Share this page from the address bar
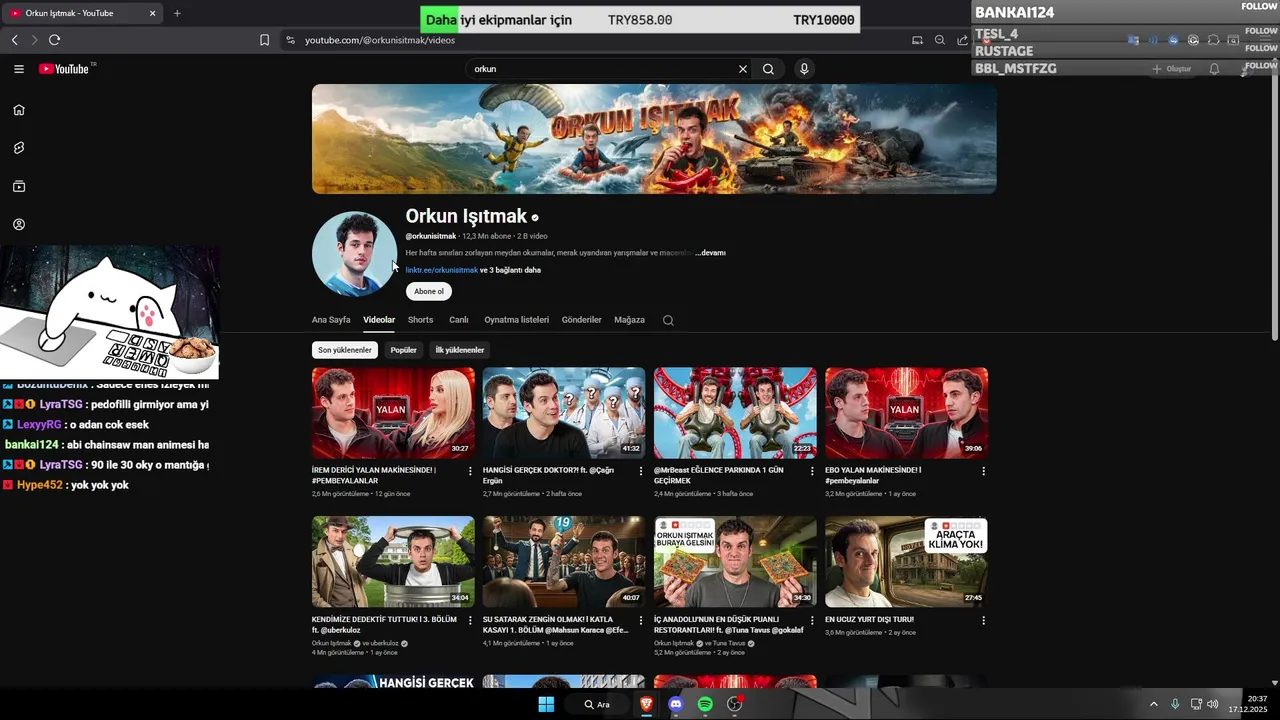 tap(962, 40)
